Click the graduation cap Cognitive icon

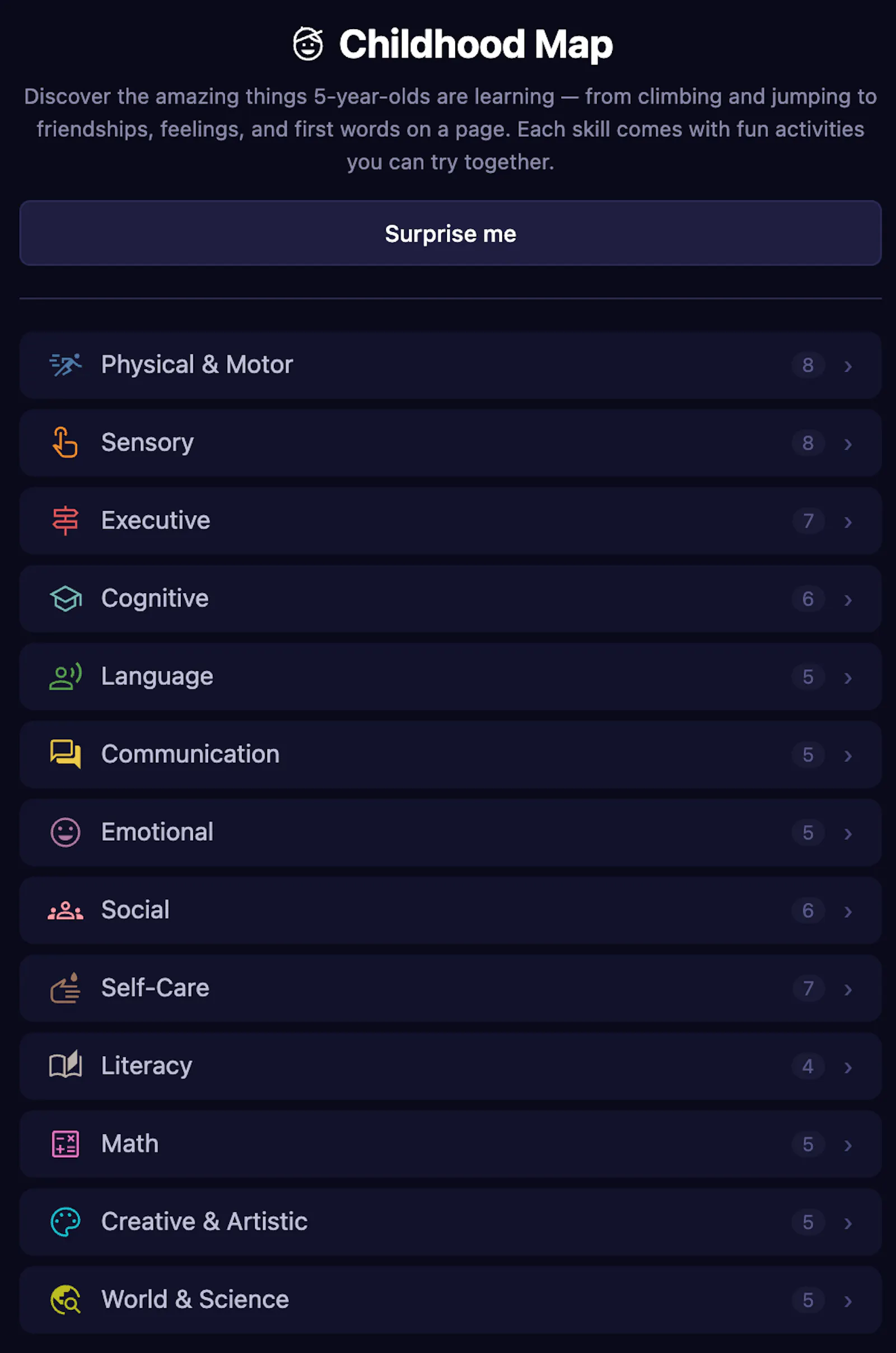pyautogui.click(x=65, y=598)
